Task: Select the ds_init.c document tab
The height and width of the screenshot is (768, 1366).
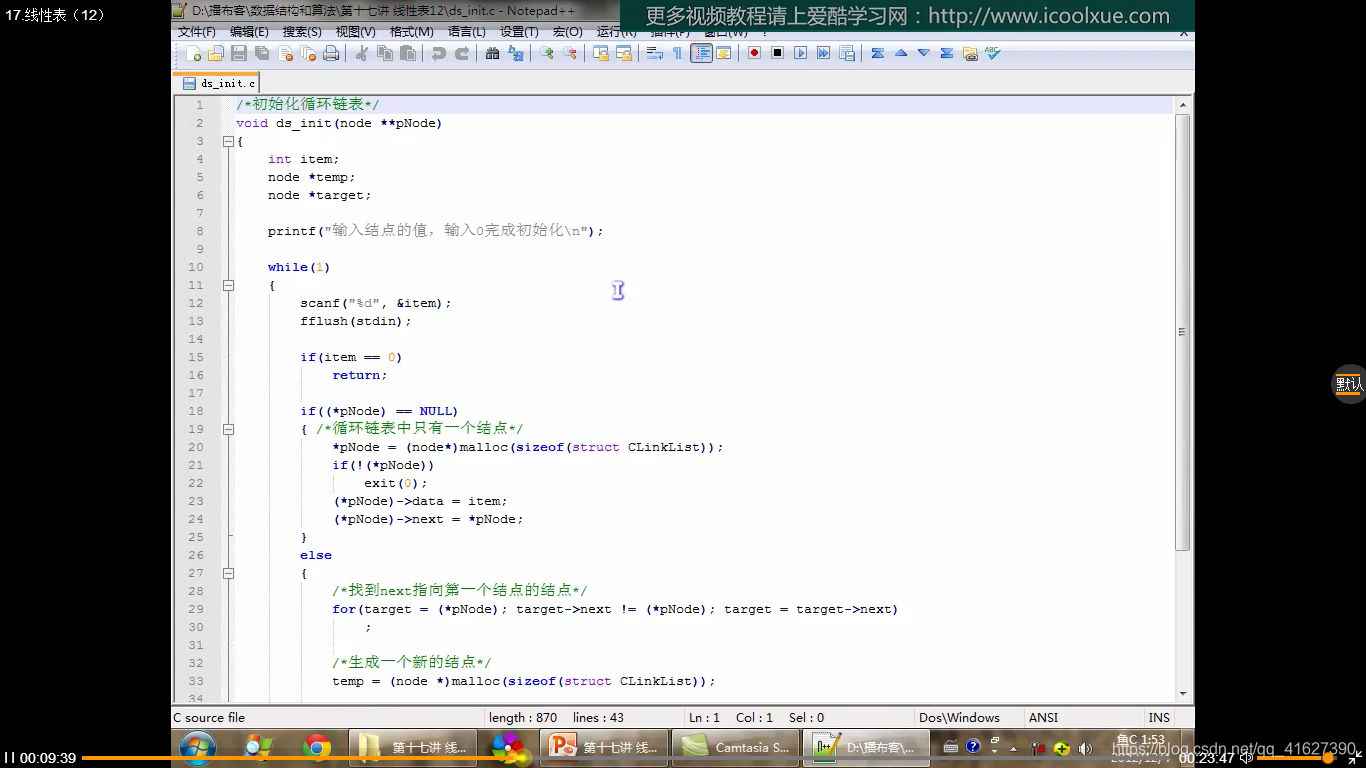Action: 218,83
